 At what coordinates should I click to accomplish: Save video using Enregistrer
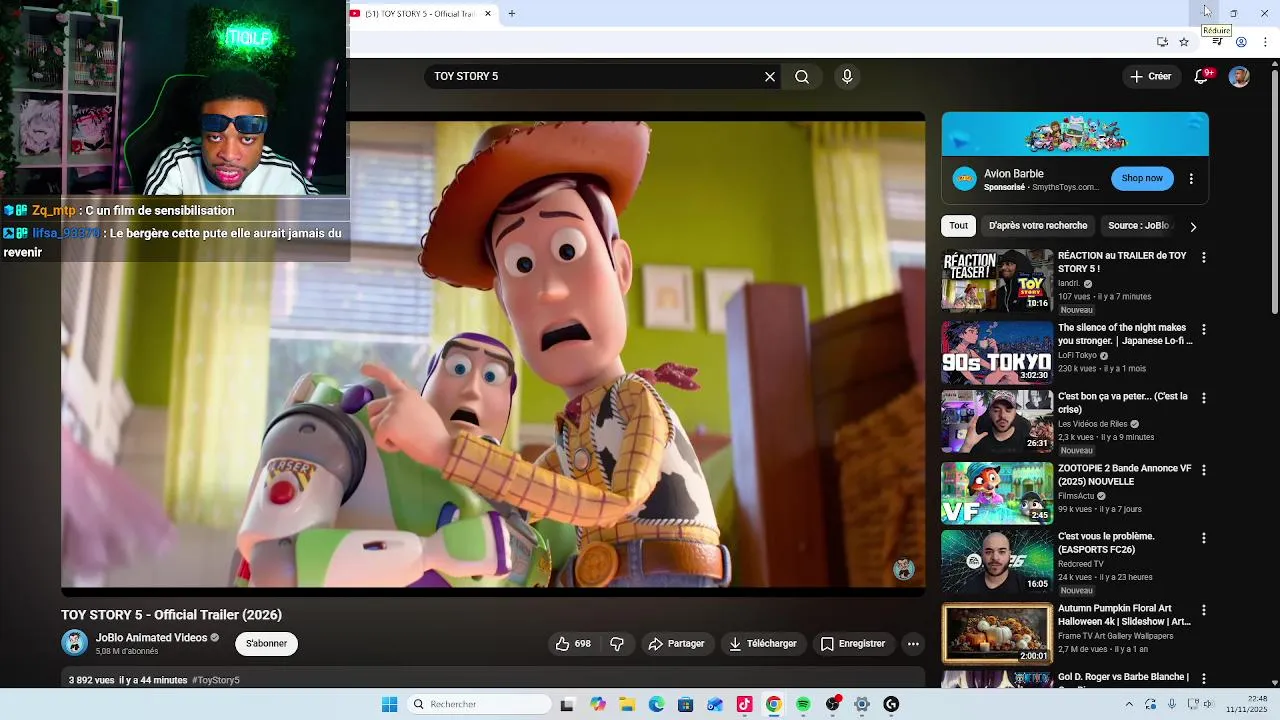click(x=853, y=644)
